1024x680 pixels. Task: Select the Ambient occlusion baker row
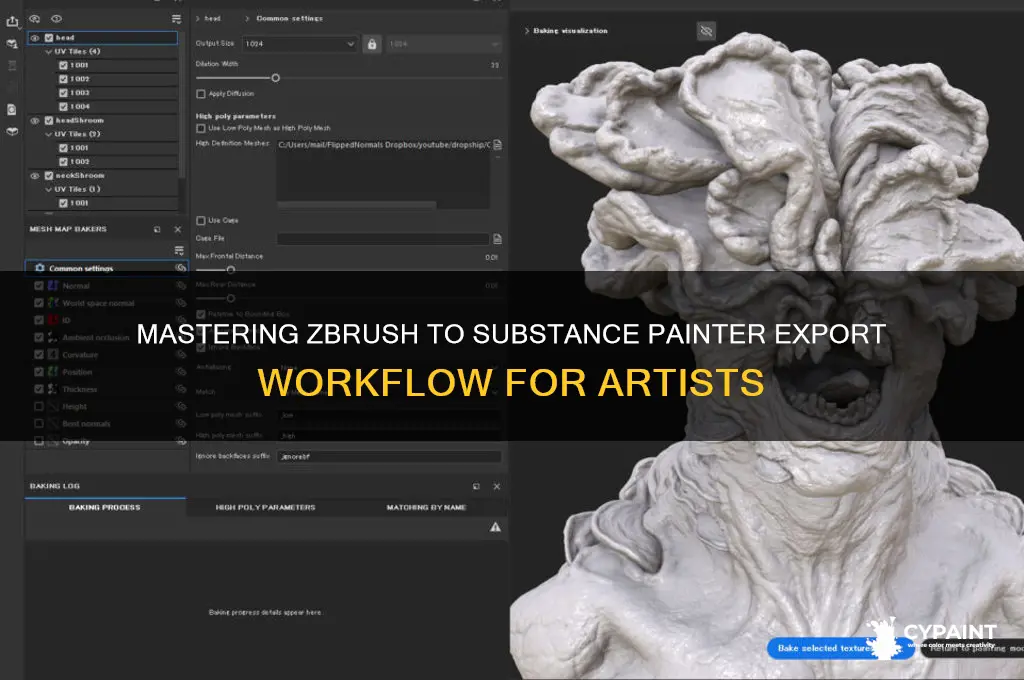106,337
